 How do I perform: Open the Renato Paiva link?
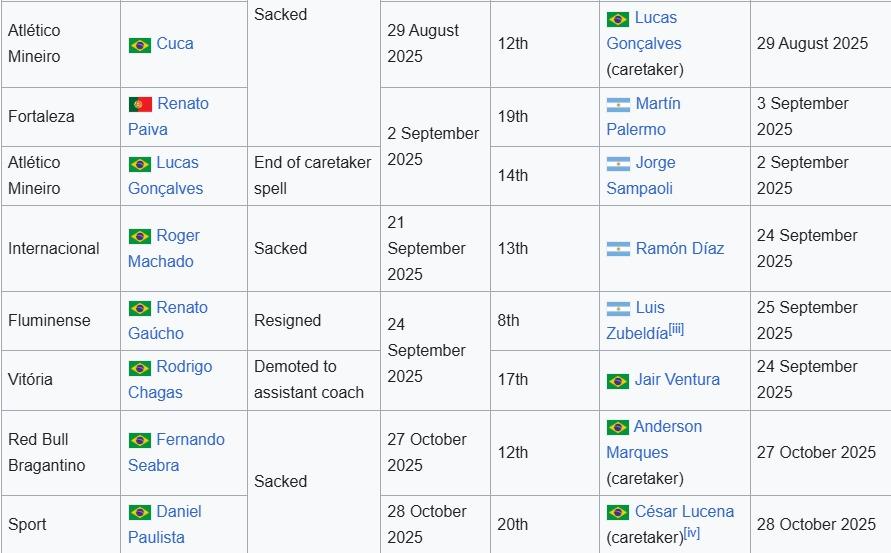[183, 104]
